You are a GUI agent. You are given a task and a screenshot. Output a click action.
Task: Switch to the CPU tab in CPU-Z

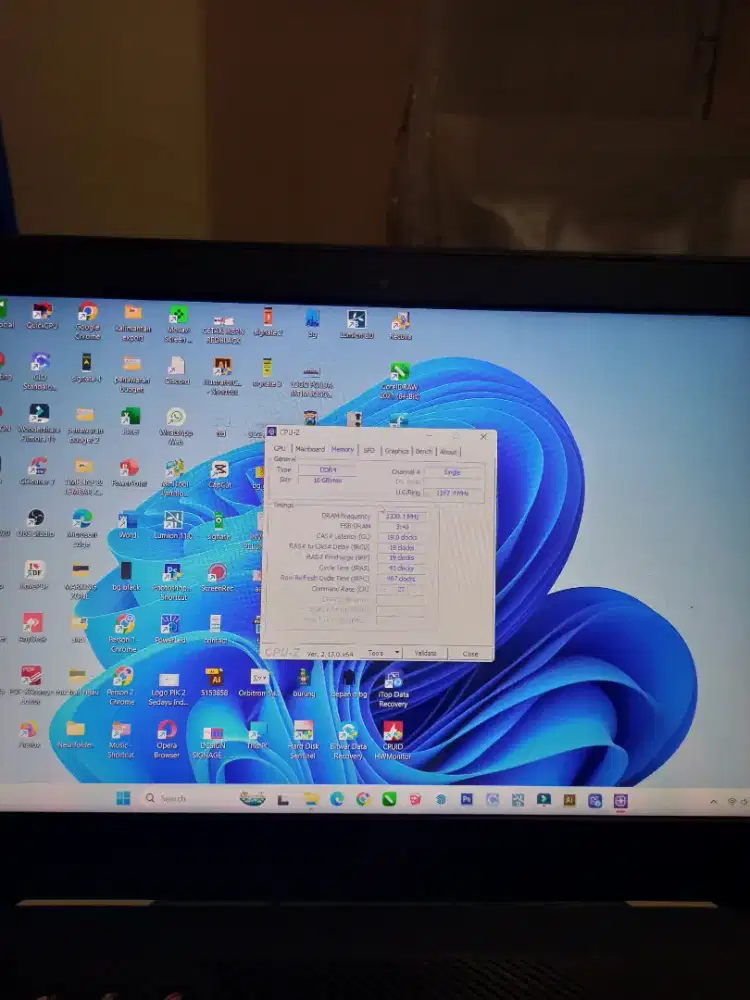(x=279, y=448)
